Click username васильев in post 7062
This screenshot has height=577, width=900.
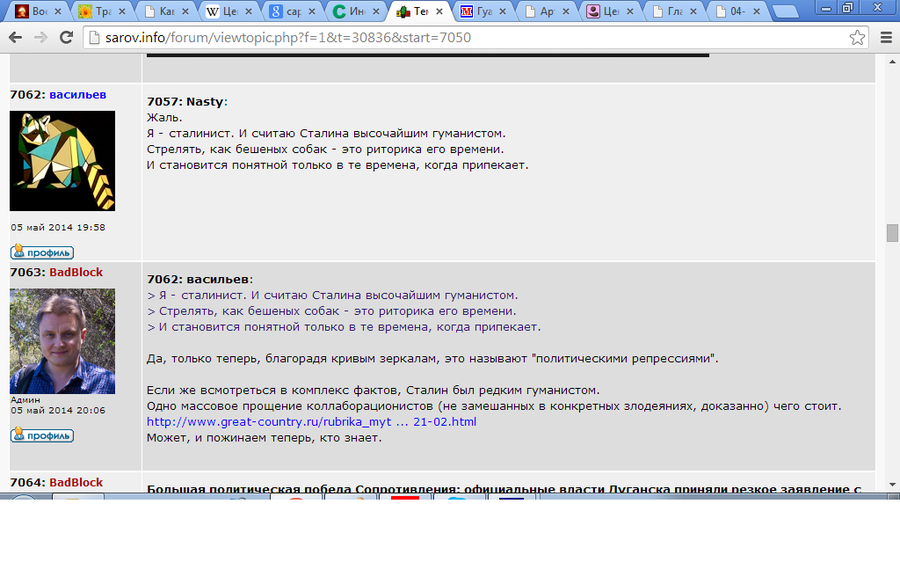pyautogui.click(x=78, y=94)
